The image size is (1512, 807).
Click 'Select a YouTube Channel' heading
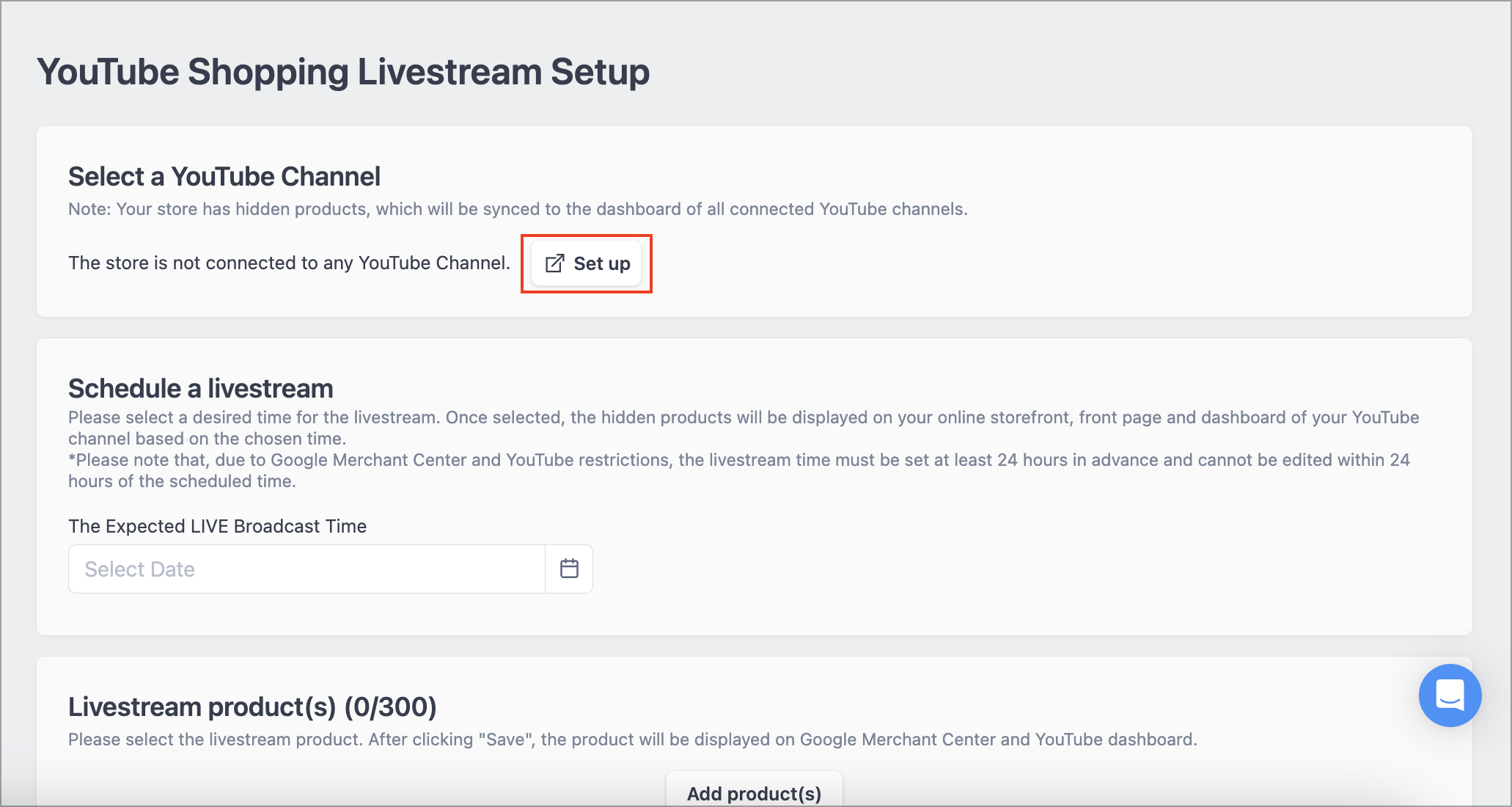click(224, 177)
